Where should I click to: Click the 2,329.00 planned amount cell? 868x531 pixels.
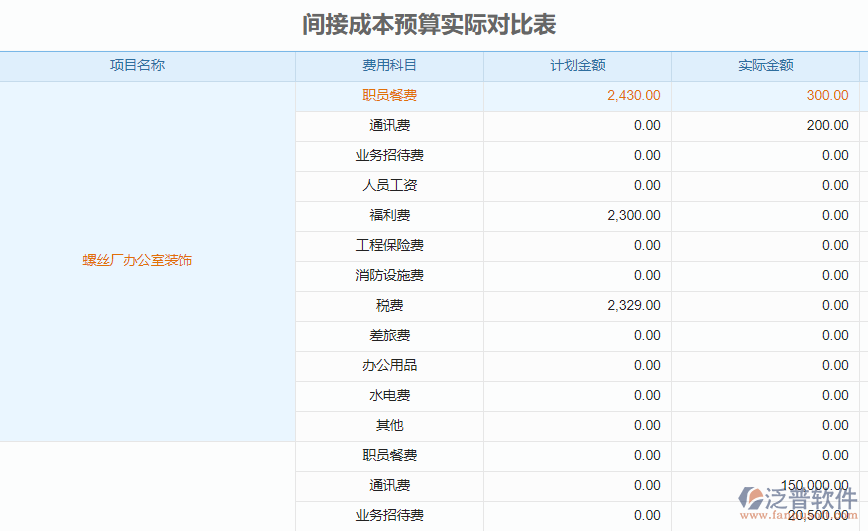633,306
